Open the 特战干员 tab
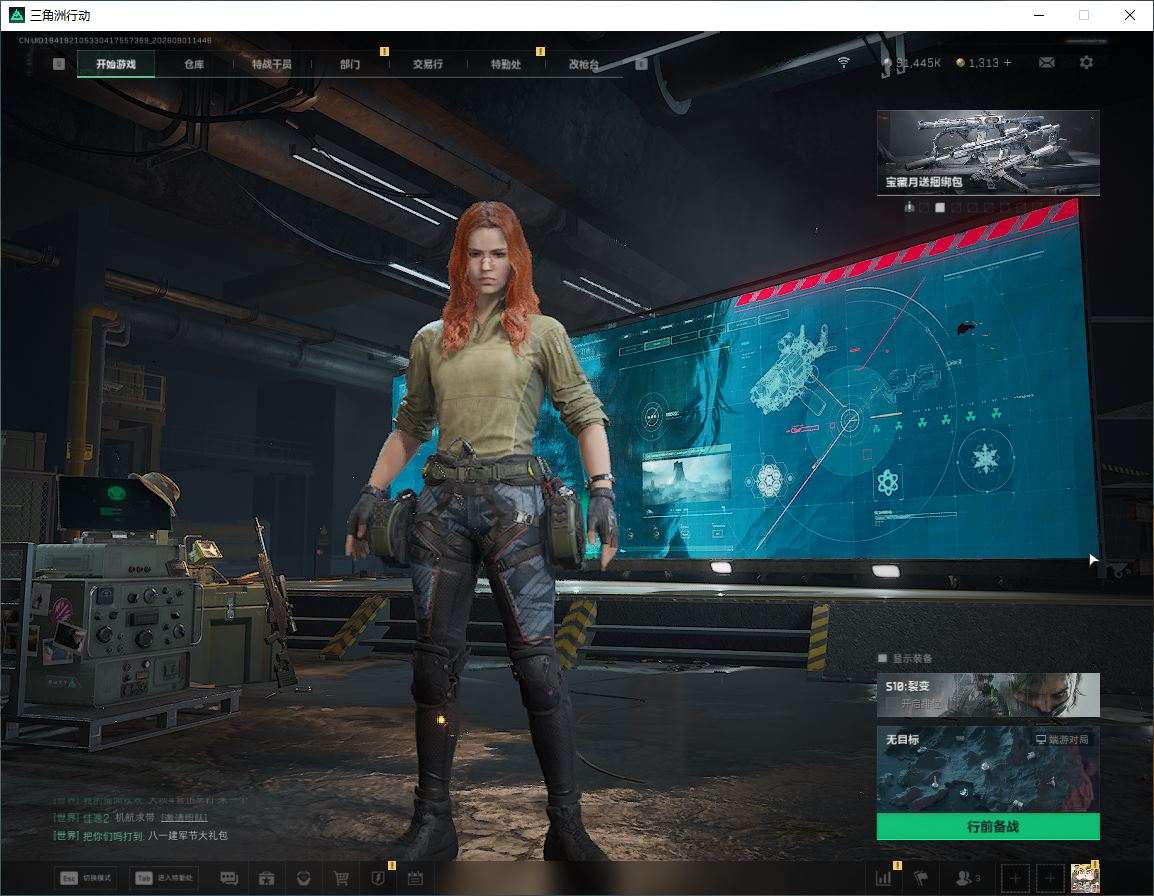Viewport: 1154px width, 896px height. (272, 64)
